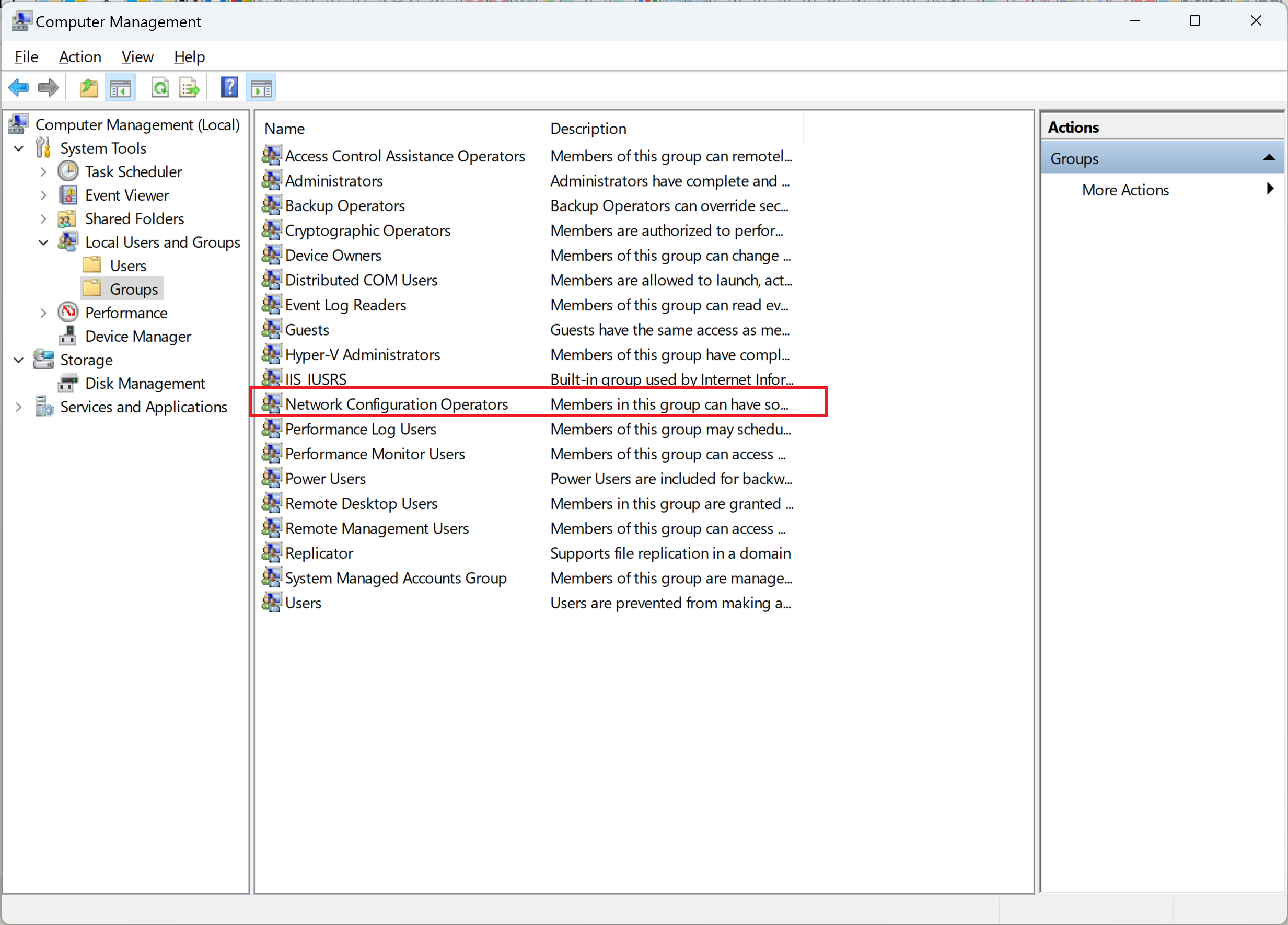This screenshot has width=1288, height=925.
Task: Click the Users folder icon in tree
Action: (x=92, y=265)
